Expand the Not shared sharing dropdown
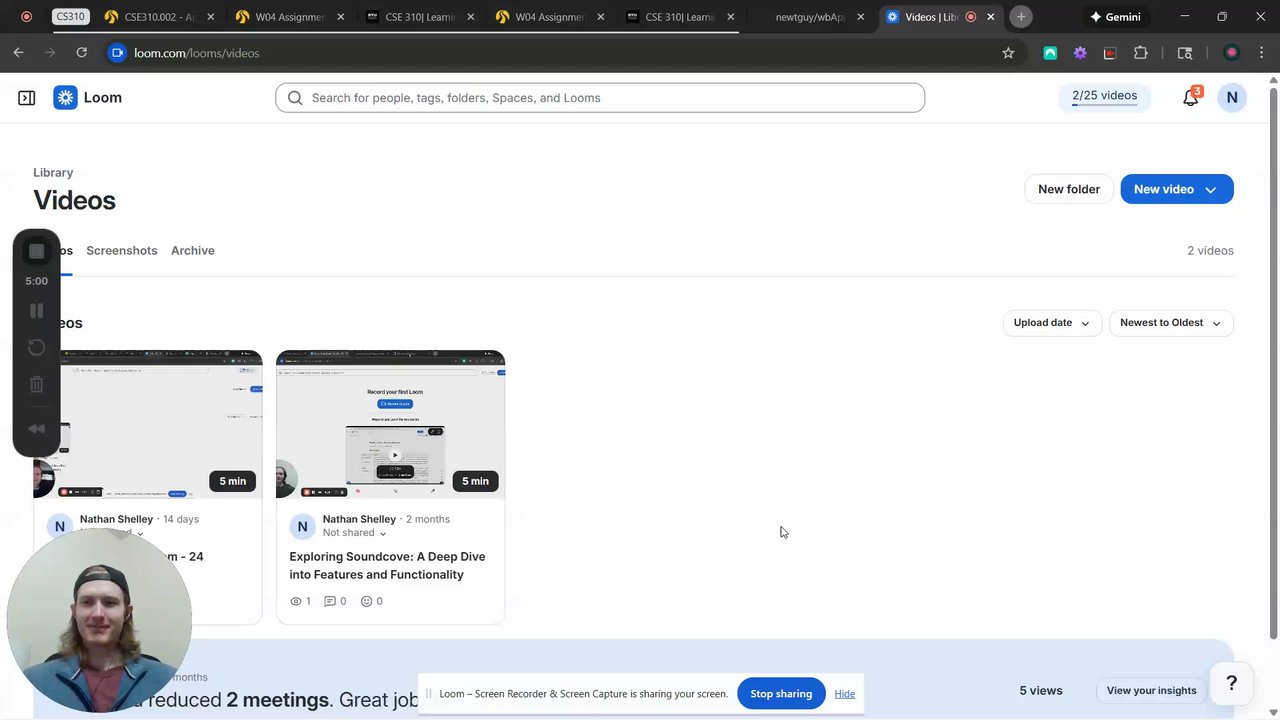Image resolution: width=1280 pixels, height=720 pixels. coord(354,533)
